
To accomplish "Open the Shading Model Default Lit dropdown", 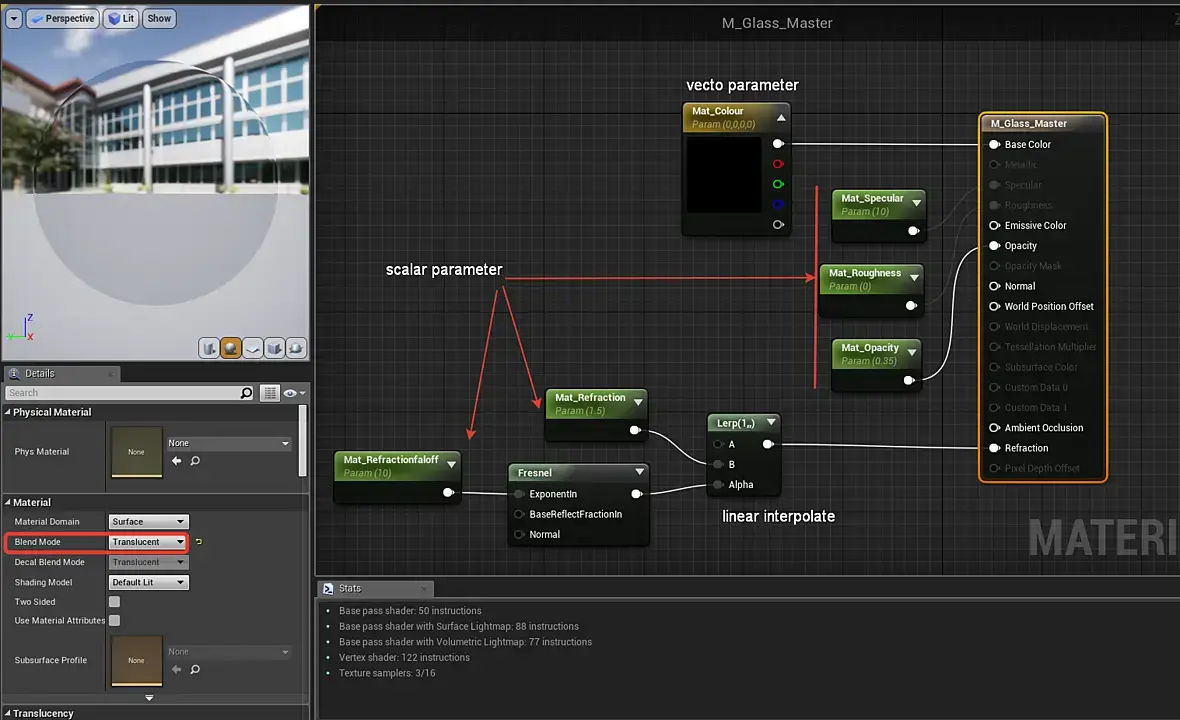I will tap(148, 582).
